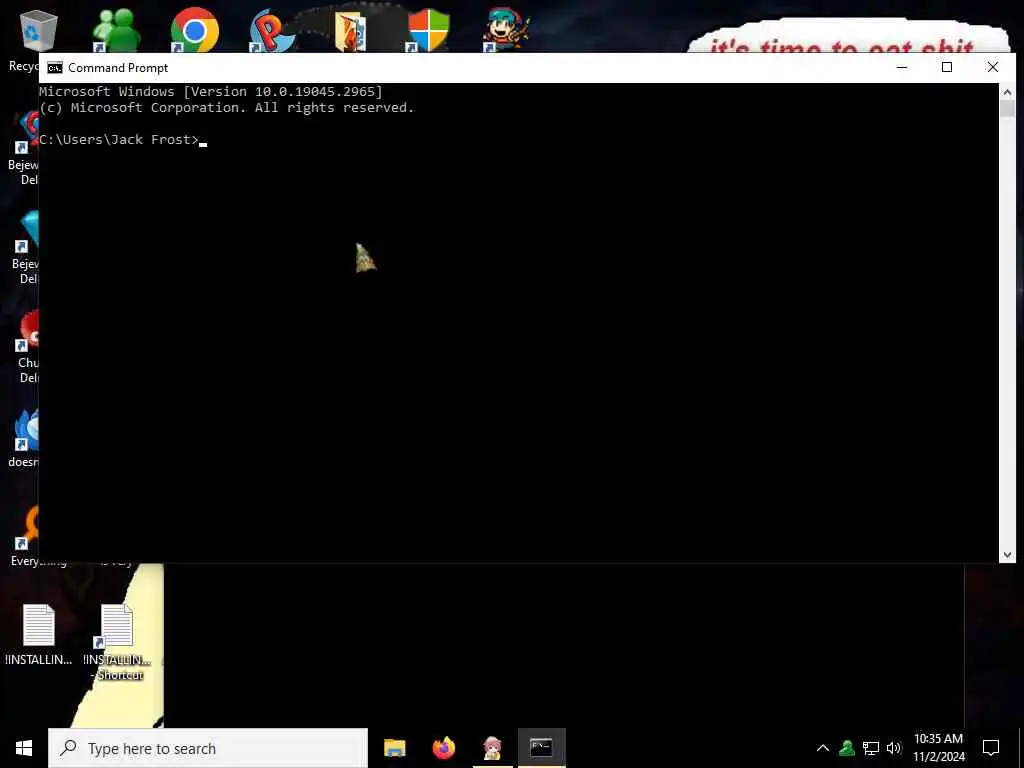
Task: Select the !INSTALLIN... text file on desktop
Action: tap(39, 634)
